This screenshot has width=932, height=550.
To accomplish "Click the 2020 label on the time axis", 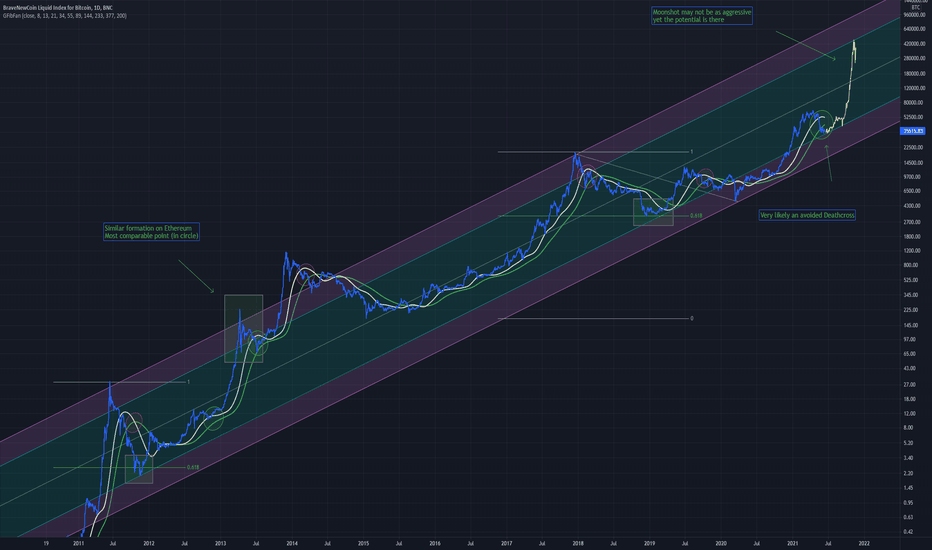I will (x=721, y=543).
